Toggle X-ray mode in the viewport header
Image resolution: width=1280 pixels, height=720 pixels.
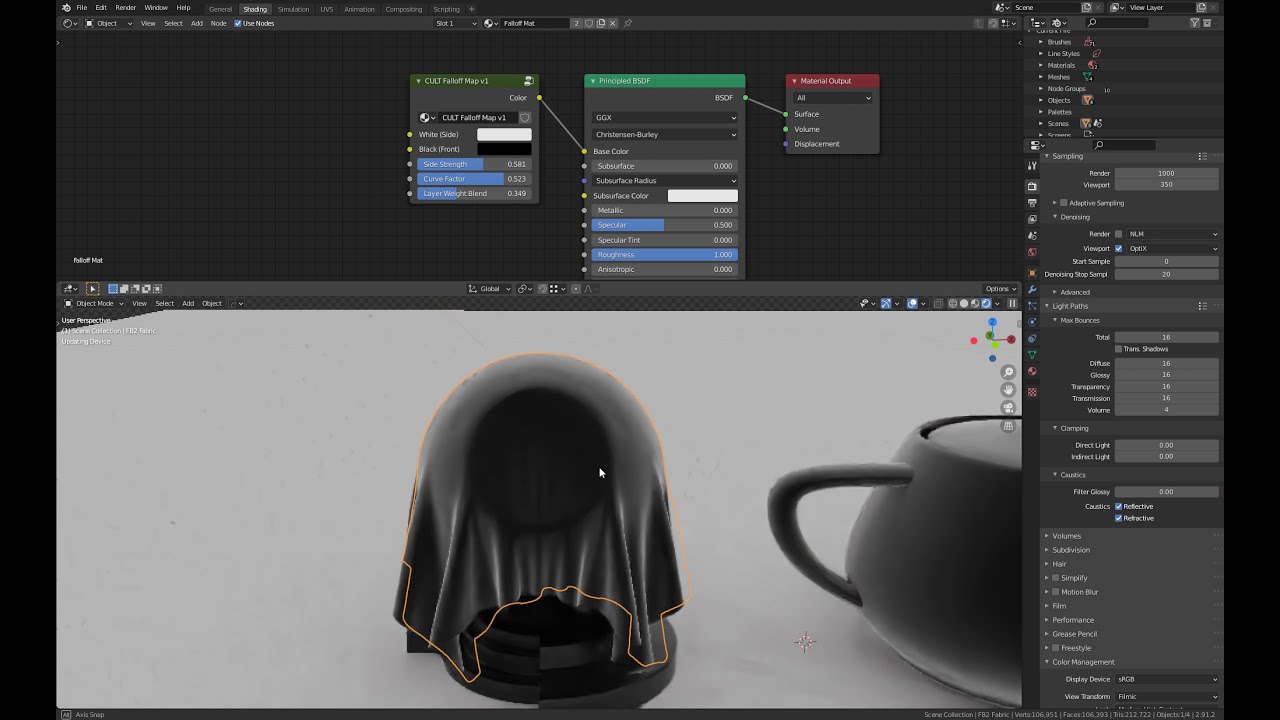[938, 303]
